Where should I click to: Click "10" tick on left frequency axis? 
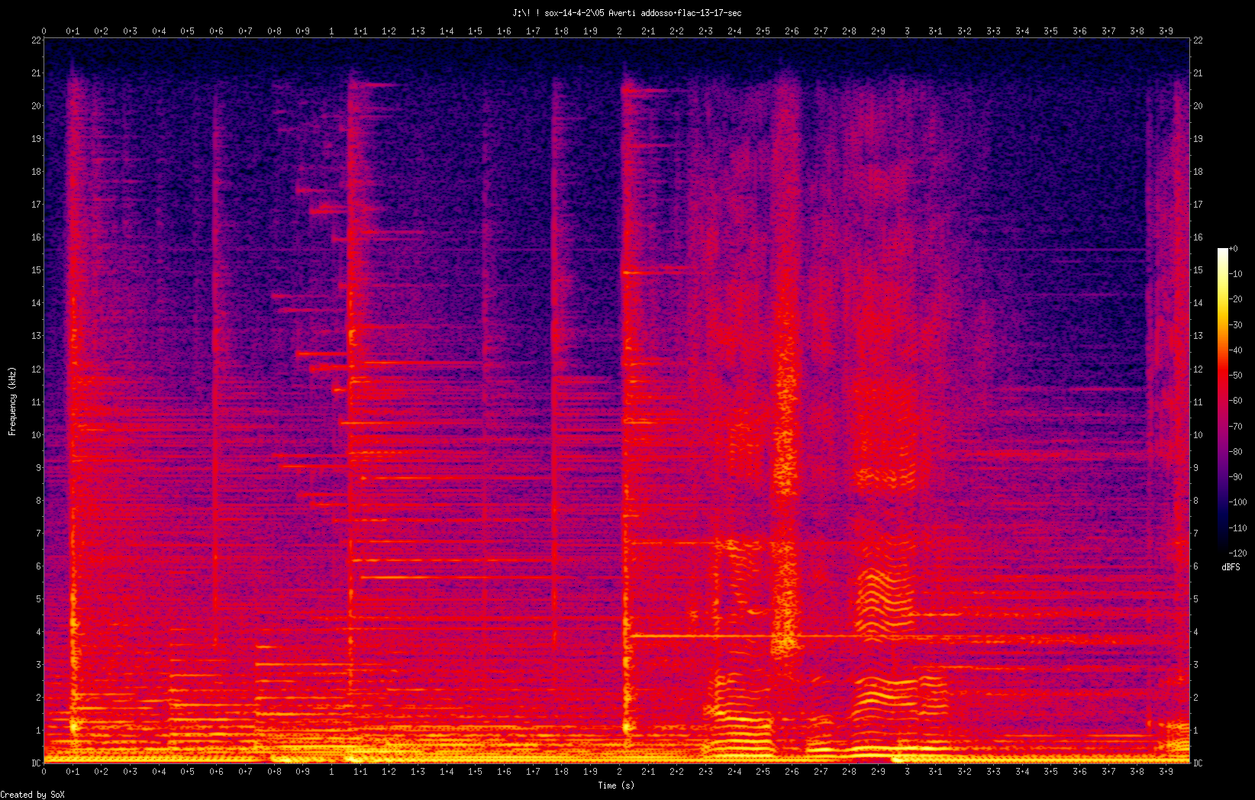[x=36, y=435]
